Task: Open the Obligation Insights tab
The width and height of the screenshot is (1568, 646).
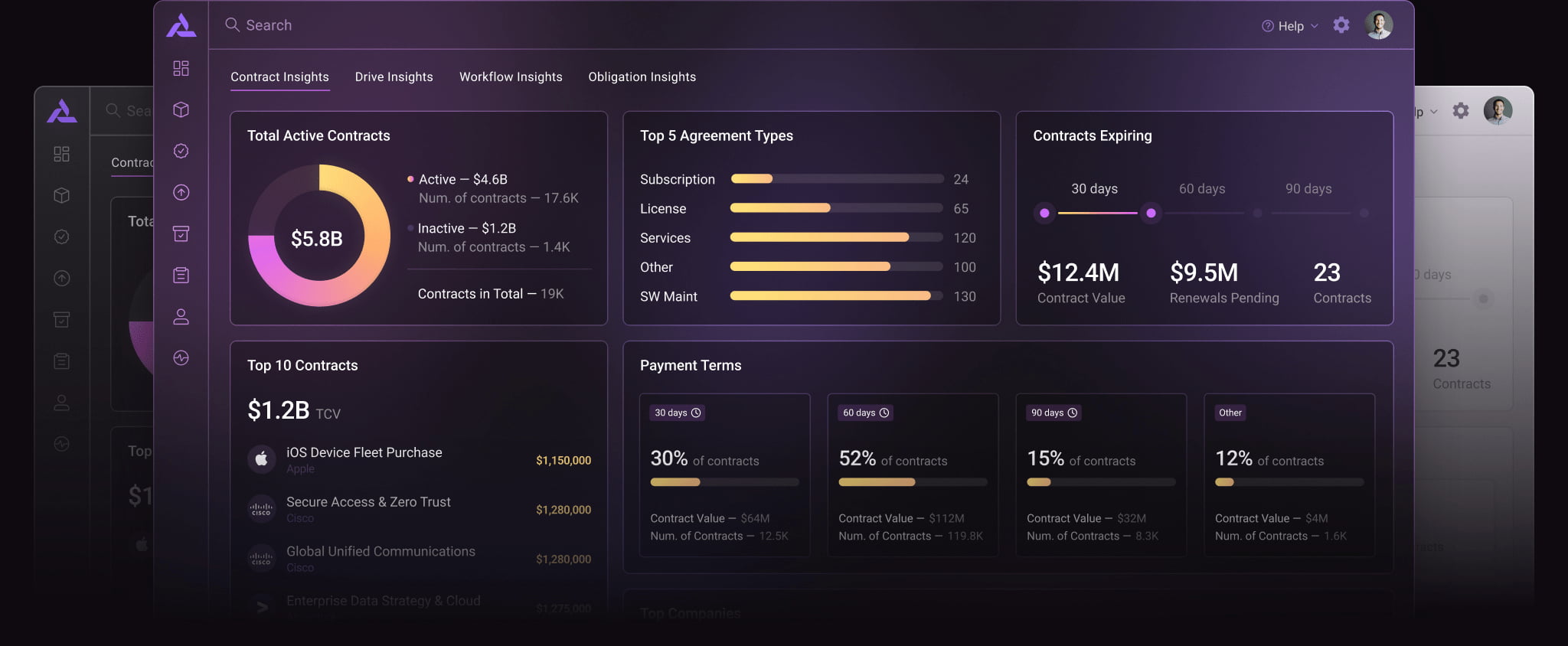Action: [x=642, y=77]
